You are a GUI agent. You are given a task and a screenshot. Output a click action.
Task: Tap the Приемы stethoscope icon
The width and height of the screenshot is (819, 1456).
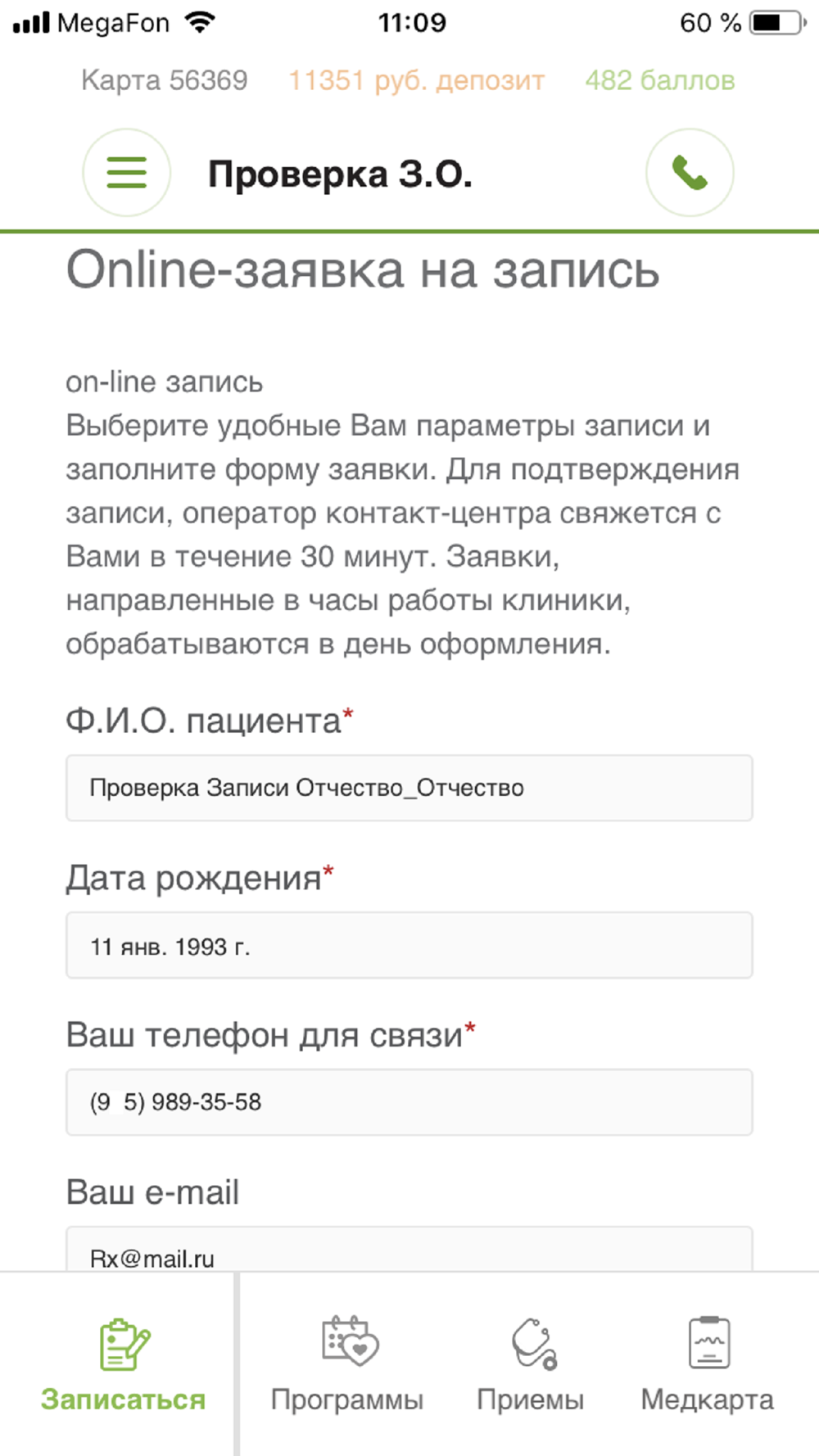(x=534, y=1343)
